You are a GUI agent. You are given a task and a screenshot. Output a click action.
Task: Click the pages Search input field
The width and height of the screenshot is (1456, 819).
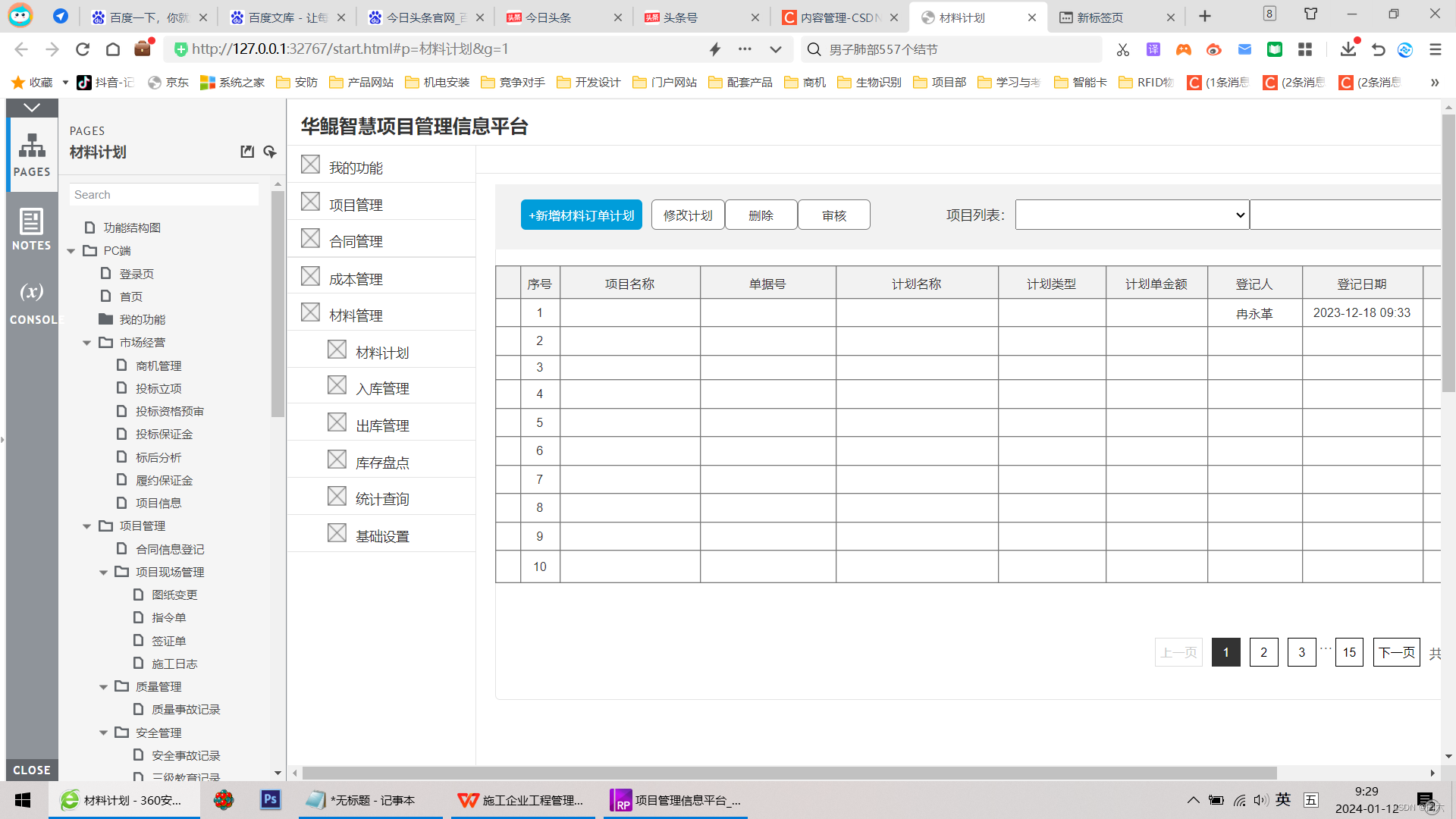[x=164, y=195]
